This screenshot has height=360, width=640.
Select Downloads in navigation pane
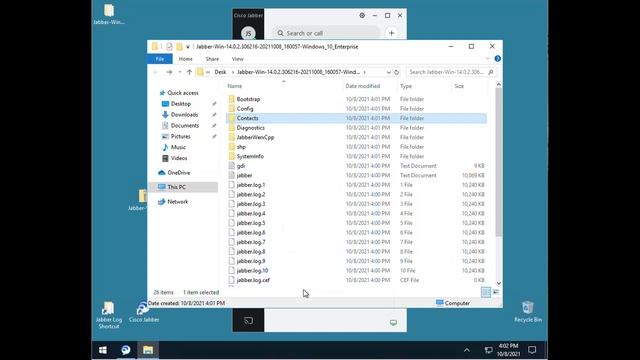click(184, 115)
